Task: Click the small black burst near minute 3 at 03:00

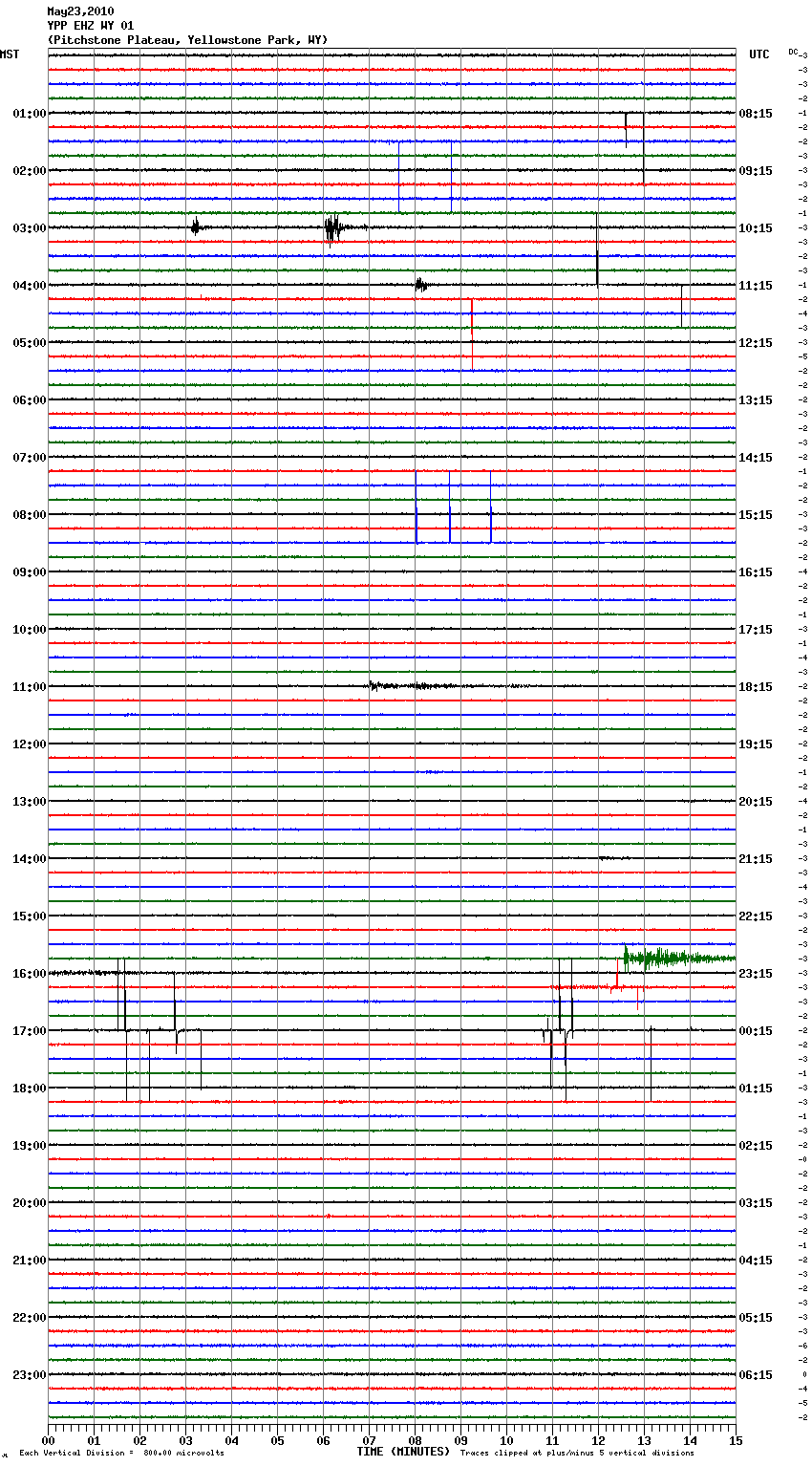Action: click(x=196, y=227)
